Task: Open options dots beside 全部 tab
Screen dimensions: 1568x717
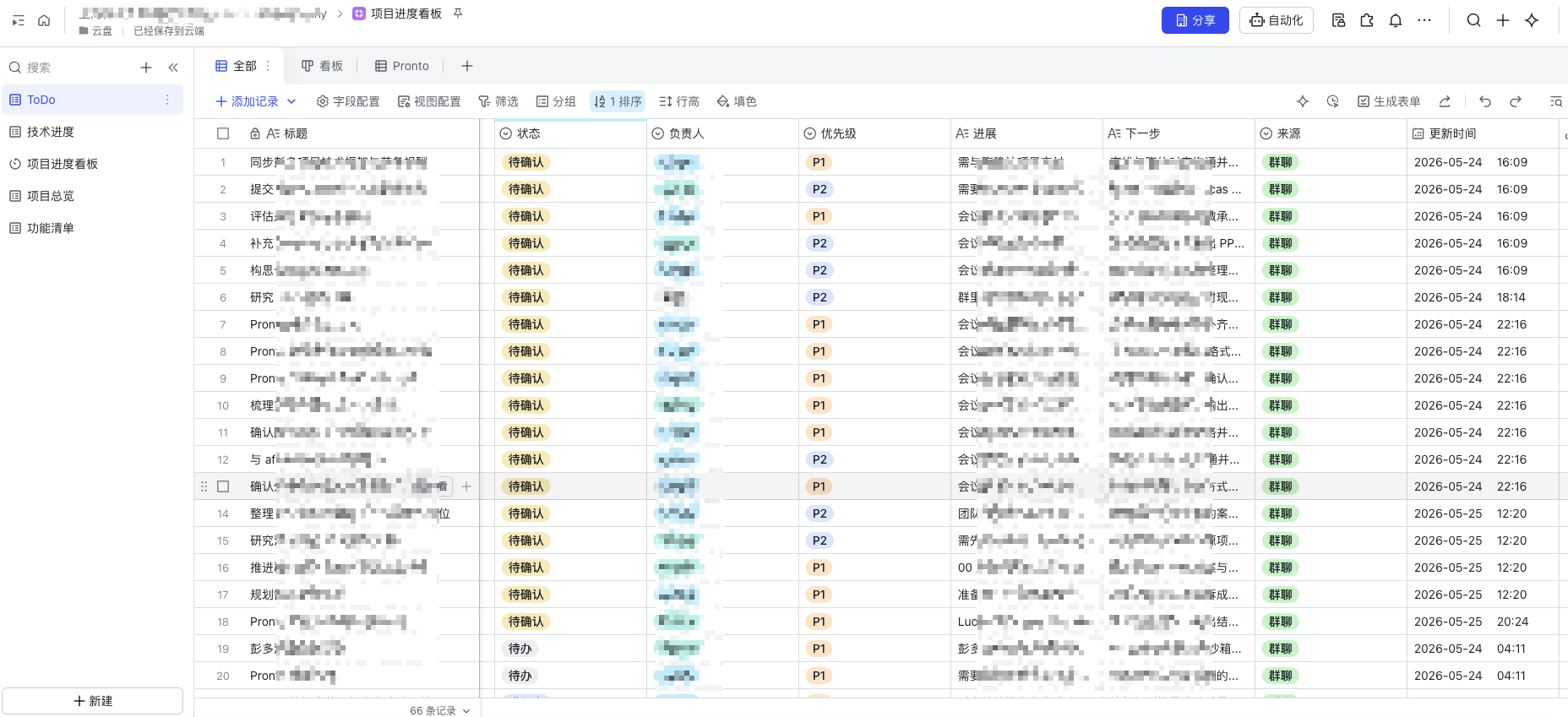Action: [269, 66]
